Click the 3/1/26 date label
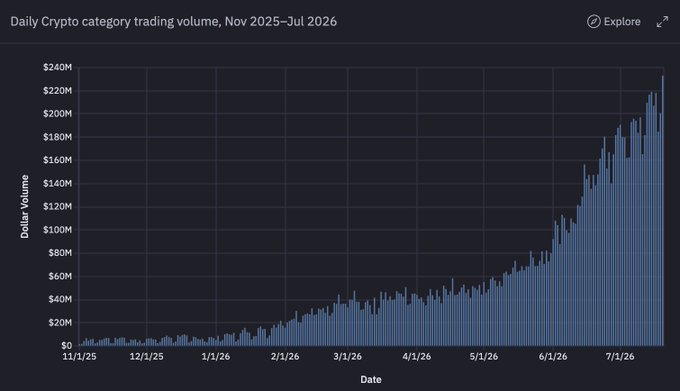 pos(347,357)
